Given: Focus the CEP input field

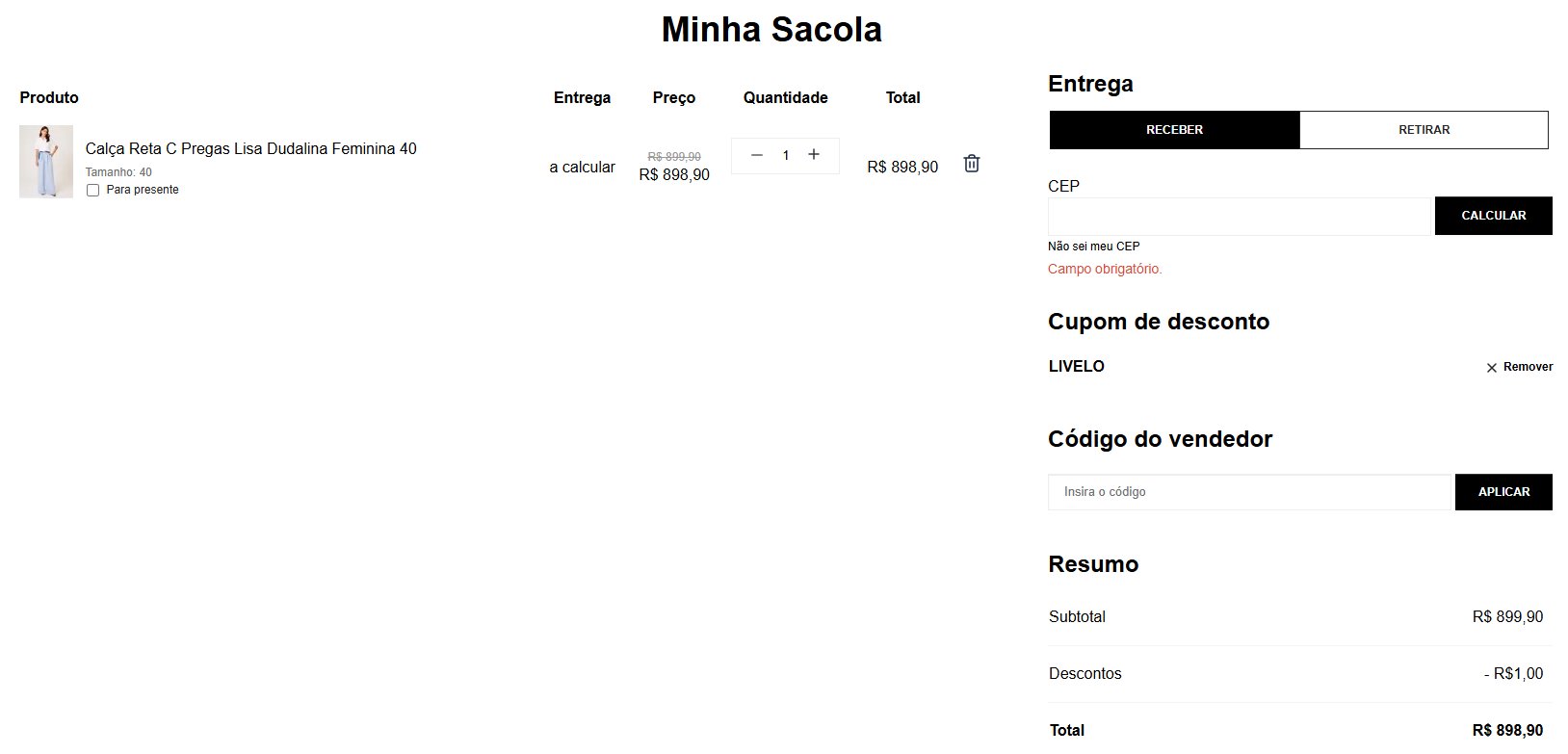Looking at the screenshot, I should pyautogui.click(x=1240, y=216).
